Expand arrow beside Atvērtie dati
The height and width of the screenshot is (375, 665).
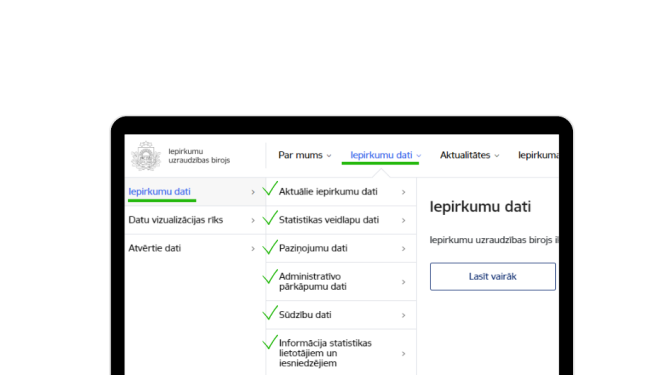coord(253,249)
